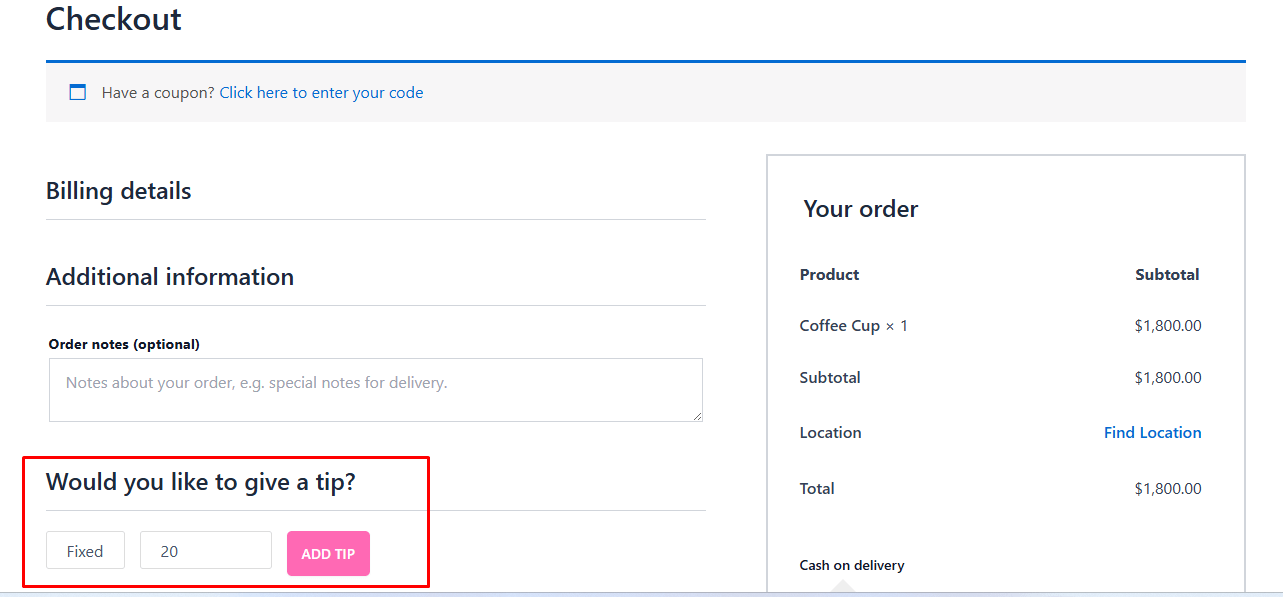
Task: Open the Find Location link
Action: [1152, 433]
